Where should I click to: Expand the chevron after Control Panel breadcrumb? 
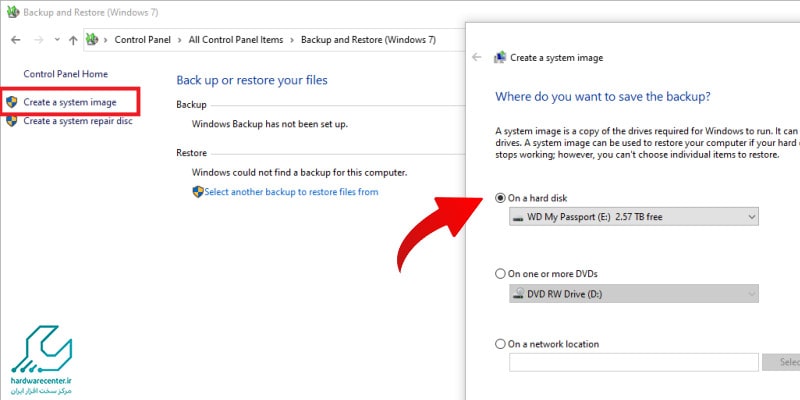point(180,40)
